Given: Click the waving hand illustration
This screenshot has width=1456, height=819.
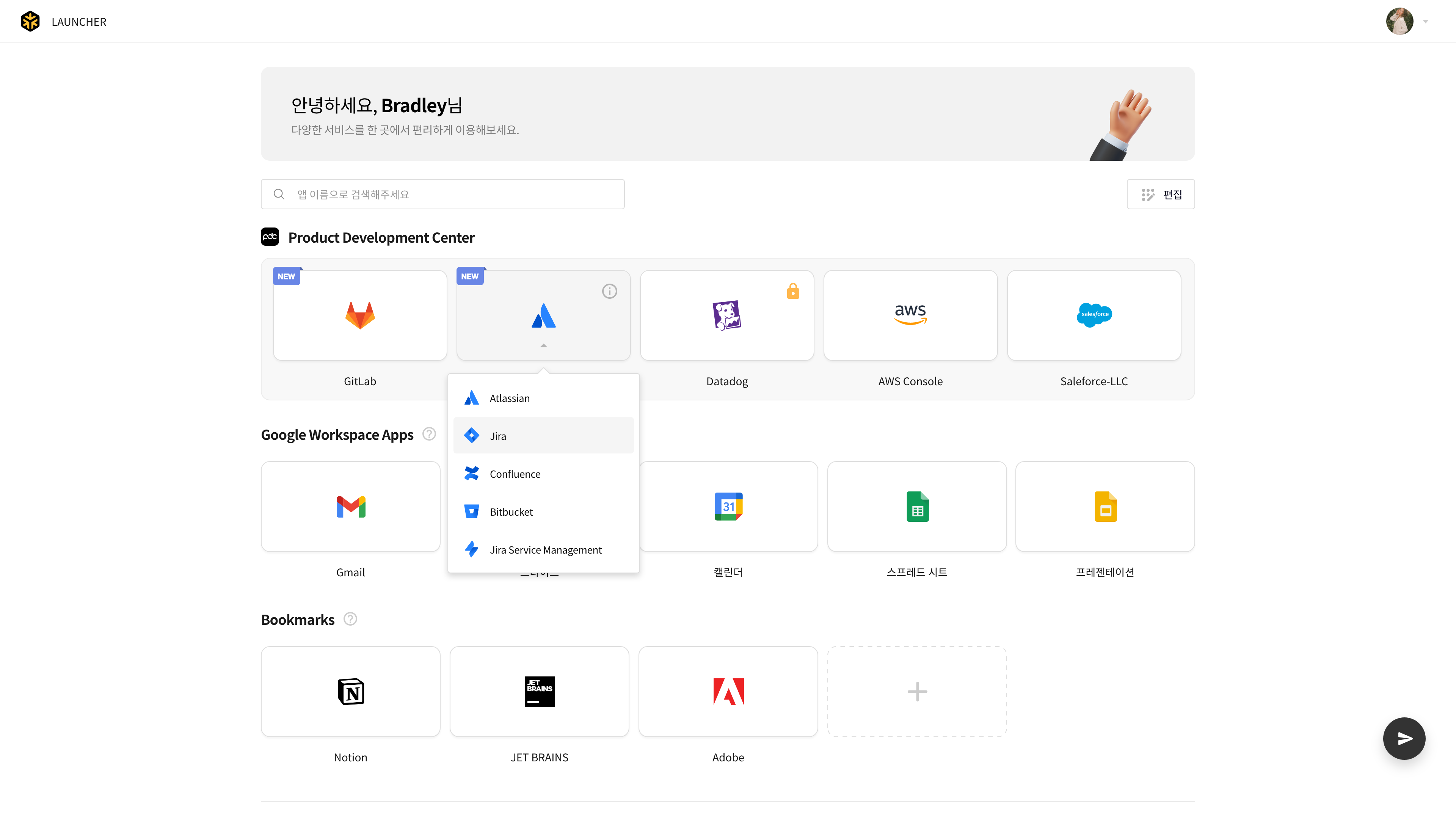Looking at the screenshot, I should tap(1120, 124).
